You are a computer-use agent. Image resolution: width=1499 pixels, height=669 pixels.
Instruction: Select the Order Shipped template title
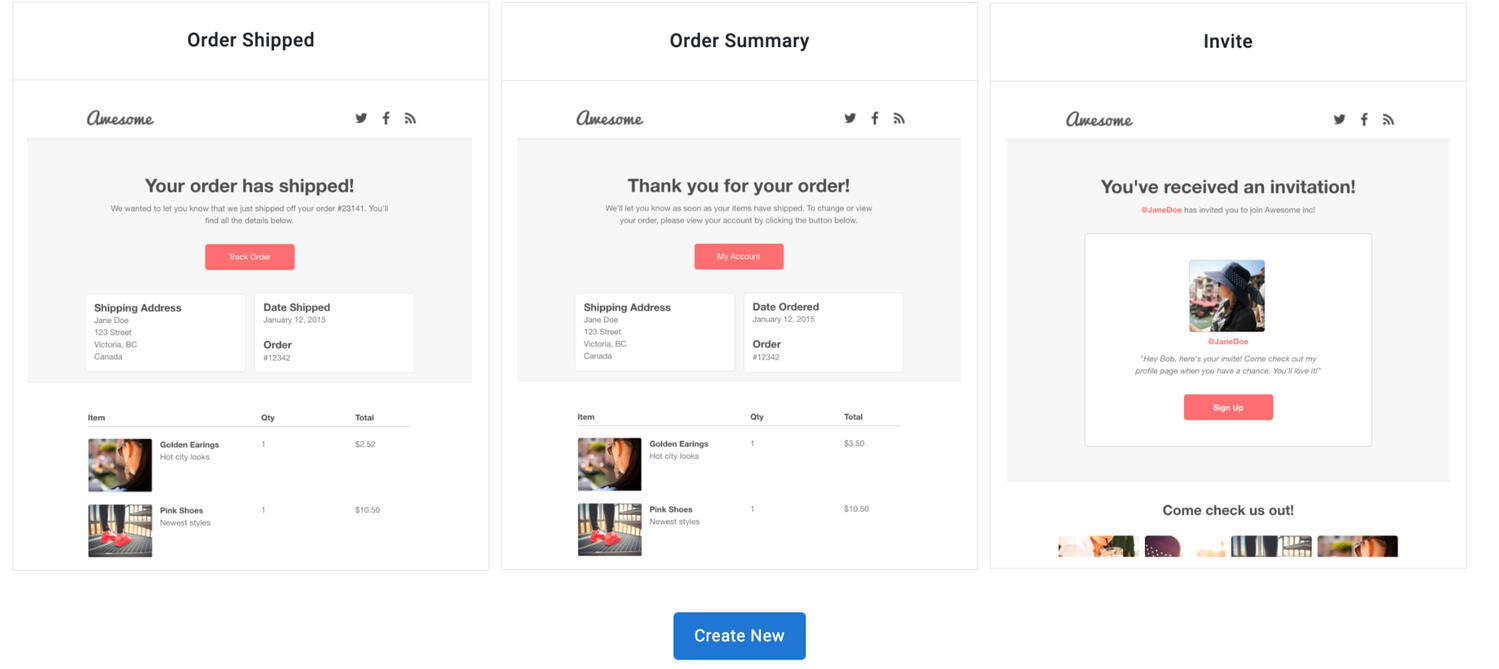click(251, 40)
